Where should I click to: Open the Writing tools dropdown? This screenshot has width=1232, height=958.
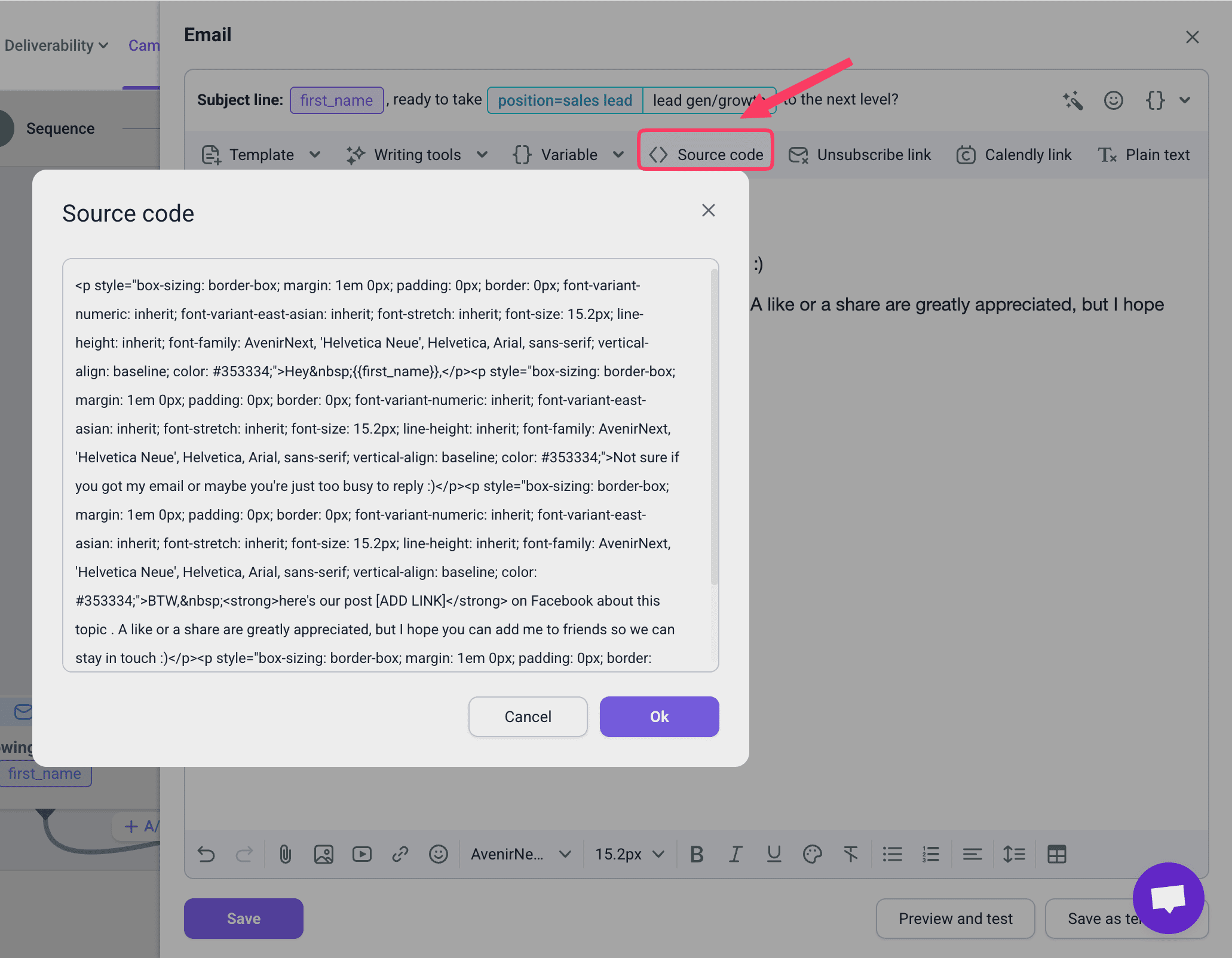click(x=416, y=155)
